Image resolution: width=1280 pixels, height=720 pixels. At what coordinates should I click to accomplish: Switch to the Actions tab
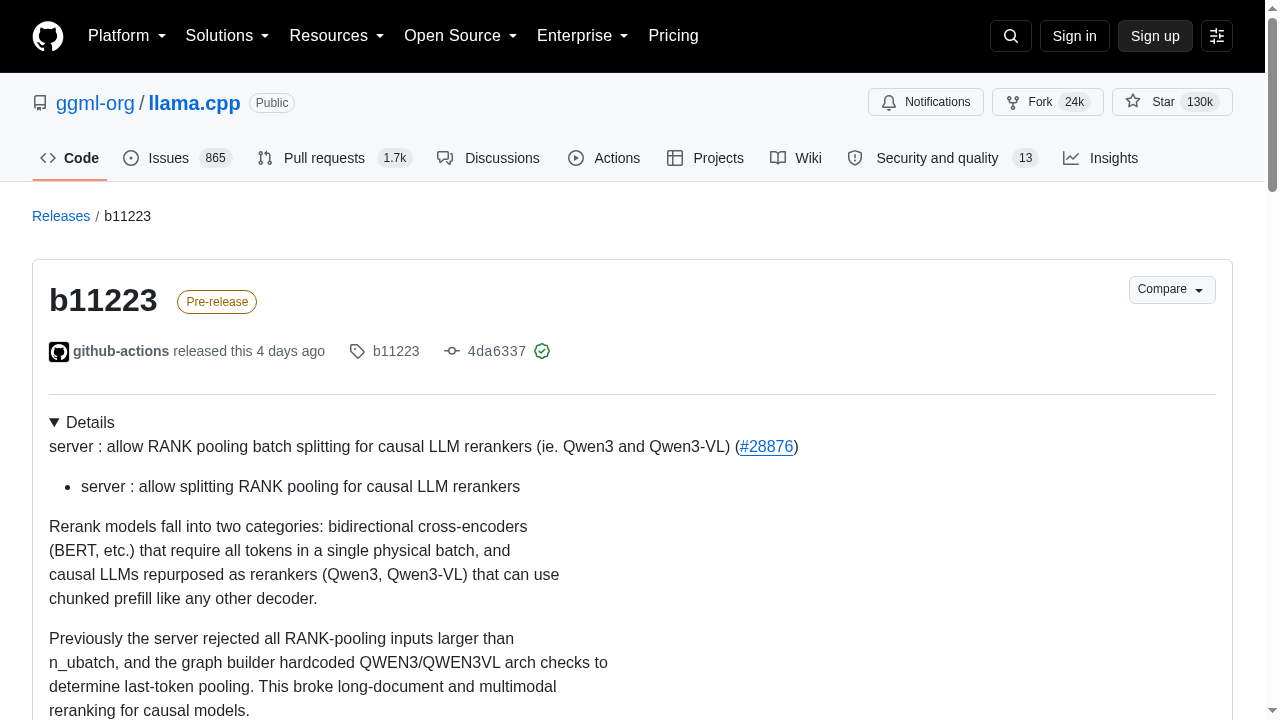coord(604,158)
